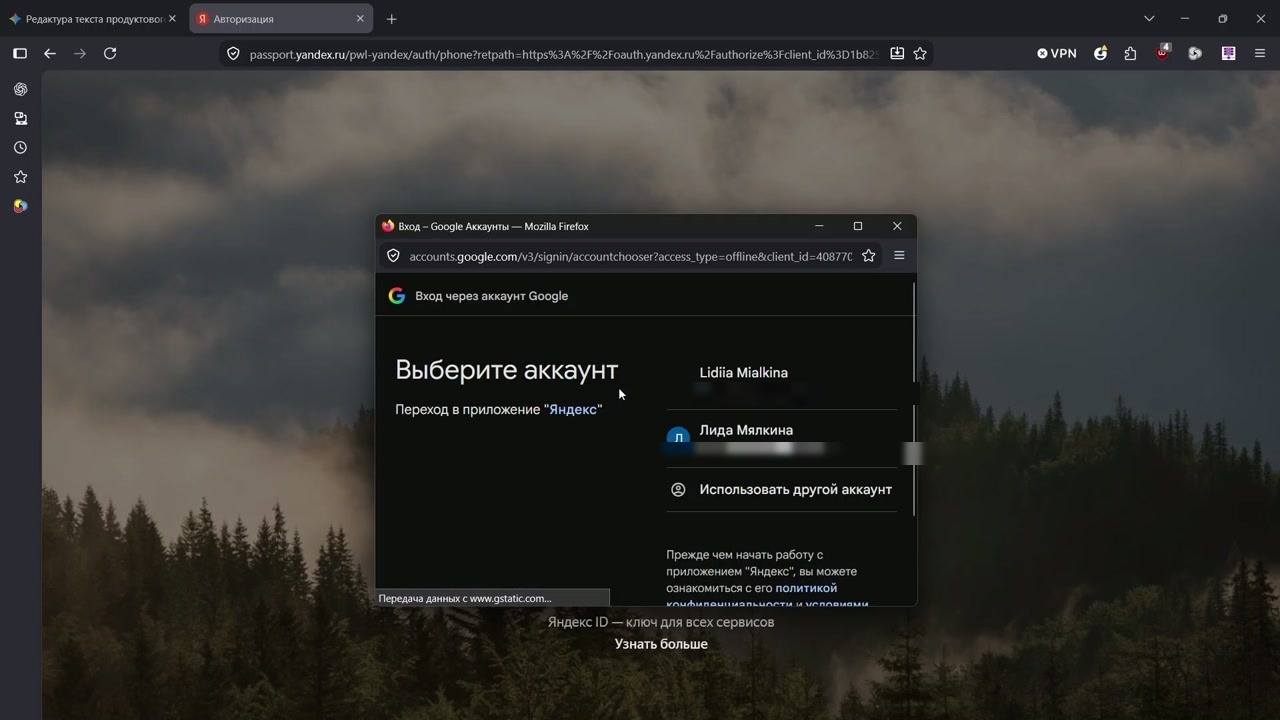Image resolution: width=1280 pixels, height=720 pixels.
Task: Click the Google popup address bar
Action: tap(630, 256)
